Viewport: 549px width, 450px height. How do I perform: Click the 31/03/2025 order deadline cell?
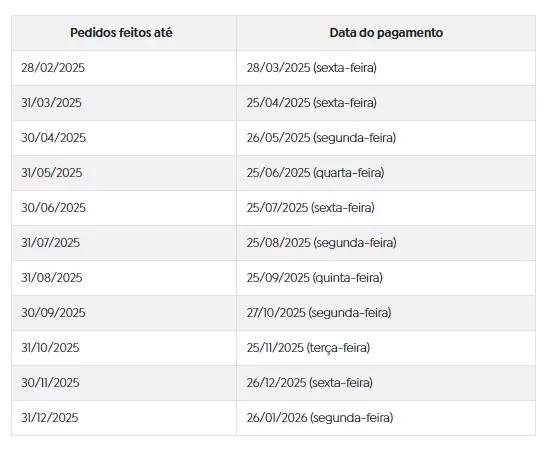[x=124, y=103]
